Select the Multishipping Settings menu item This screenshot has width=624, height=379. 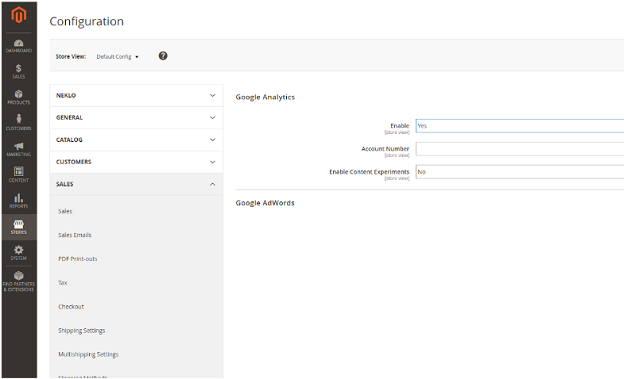pyautogui.click(x=88, y=355)
